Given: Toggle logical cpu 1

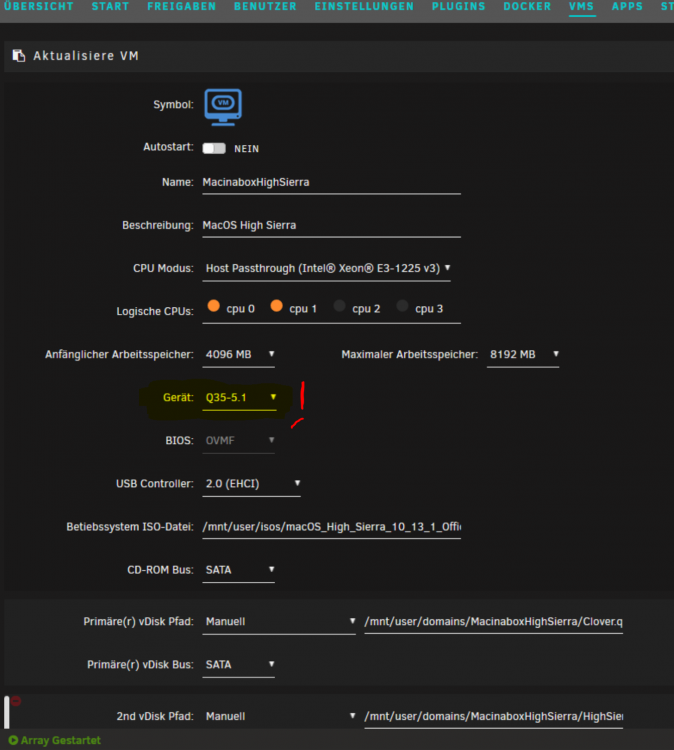Looking at the screenshot, I should click(x=276, y=306).
